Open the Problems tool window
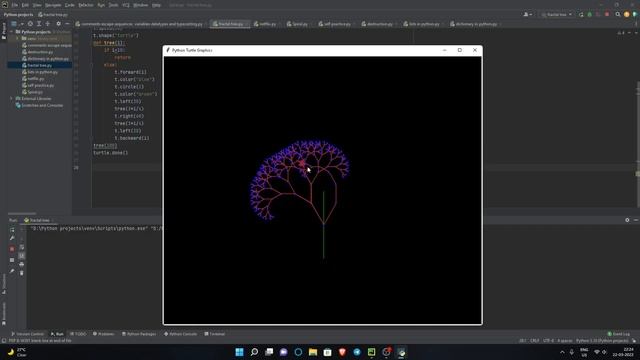Viewport: 640px width, 360px height. (104, 334)
